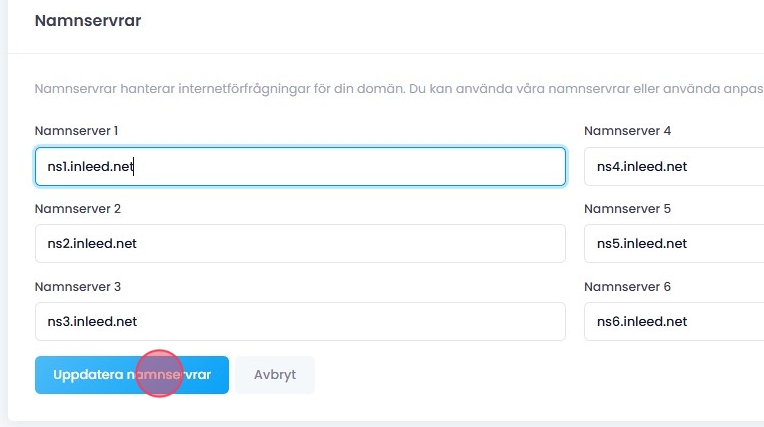The image size is (764, 427).
Task: Click the 'Namnserver 6' label text
Action: tap(627, 287)
